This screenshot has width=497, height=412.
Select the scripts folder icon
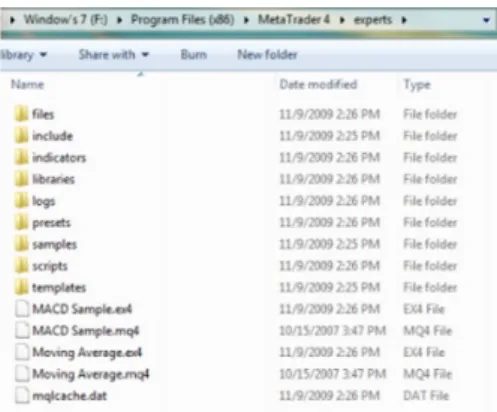coord(21,266)
